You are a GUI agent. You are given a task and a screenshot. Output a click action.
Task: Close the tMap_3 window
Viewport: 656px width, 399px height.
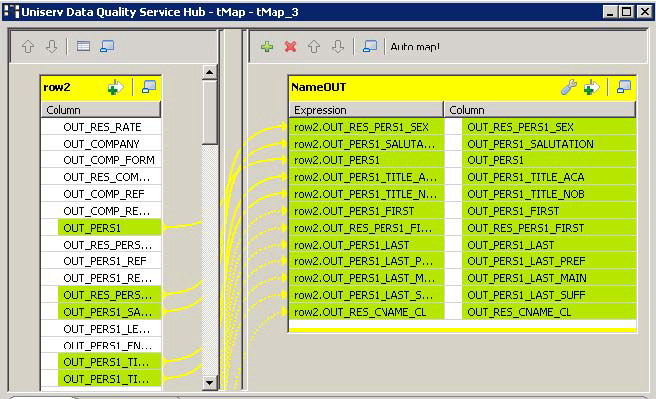(x=645, y=12)
